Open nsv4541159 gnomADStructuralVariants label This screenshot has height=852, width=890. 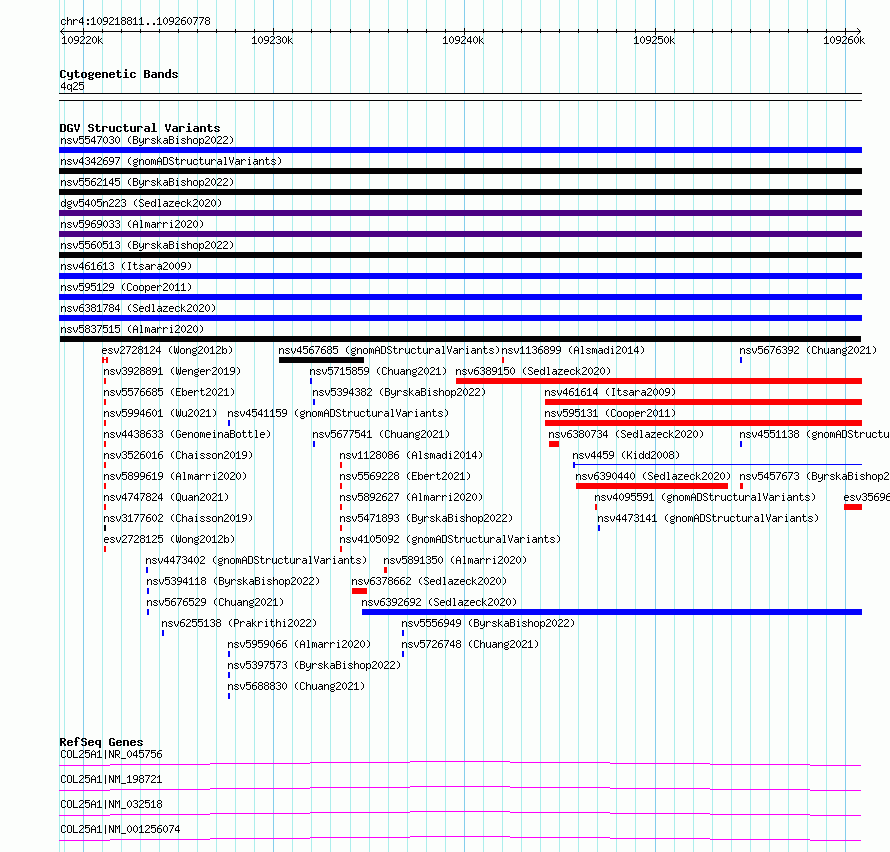click(x=338, y=413)
